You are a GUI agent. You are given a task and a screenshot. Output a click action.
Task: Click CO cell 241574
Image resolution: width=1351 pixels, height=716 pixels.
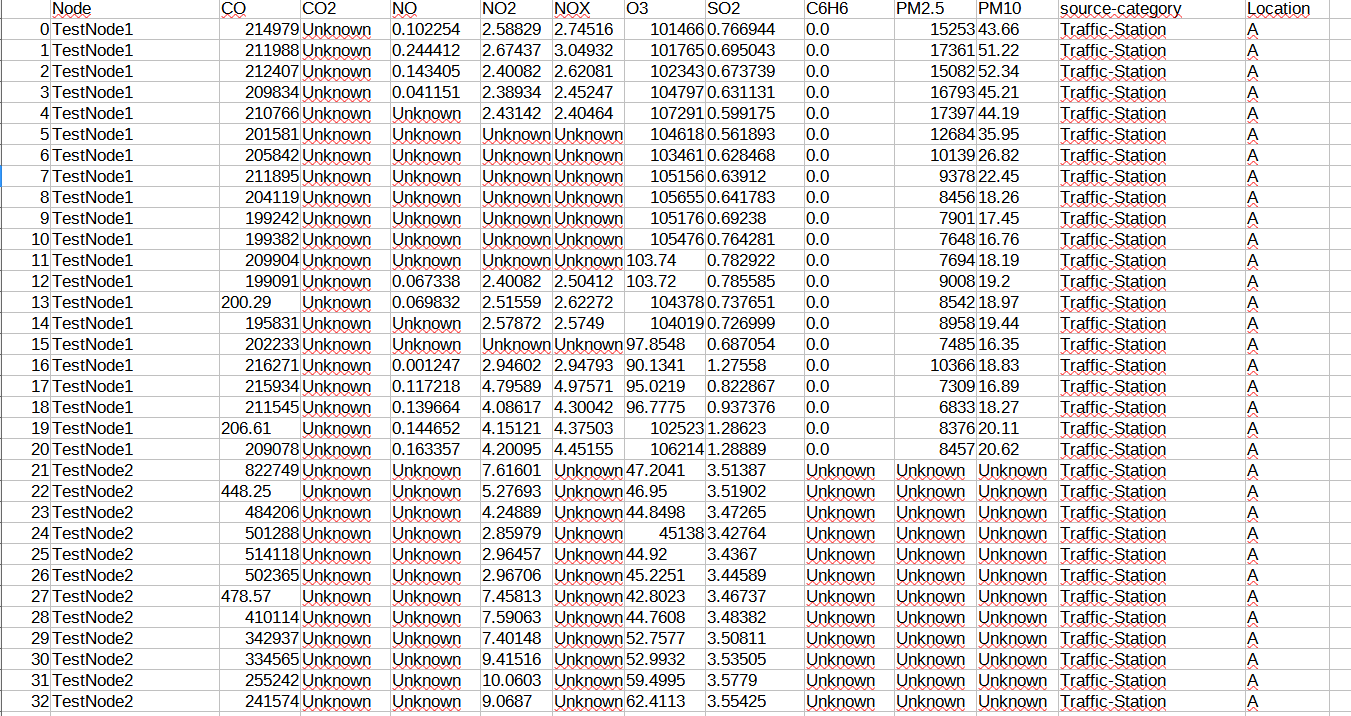(259, 702)
